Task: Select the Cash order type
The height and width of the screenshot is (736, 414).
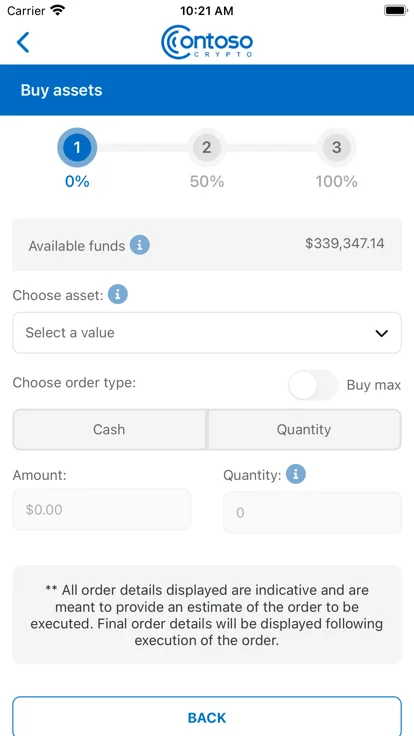Action: tap(109, 429)
